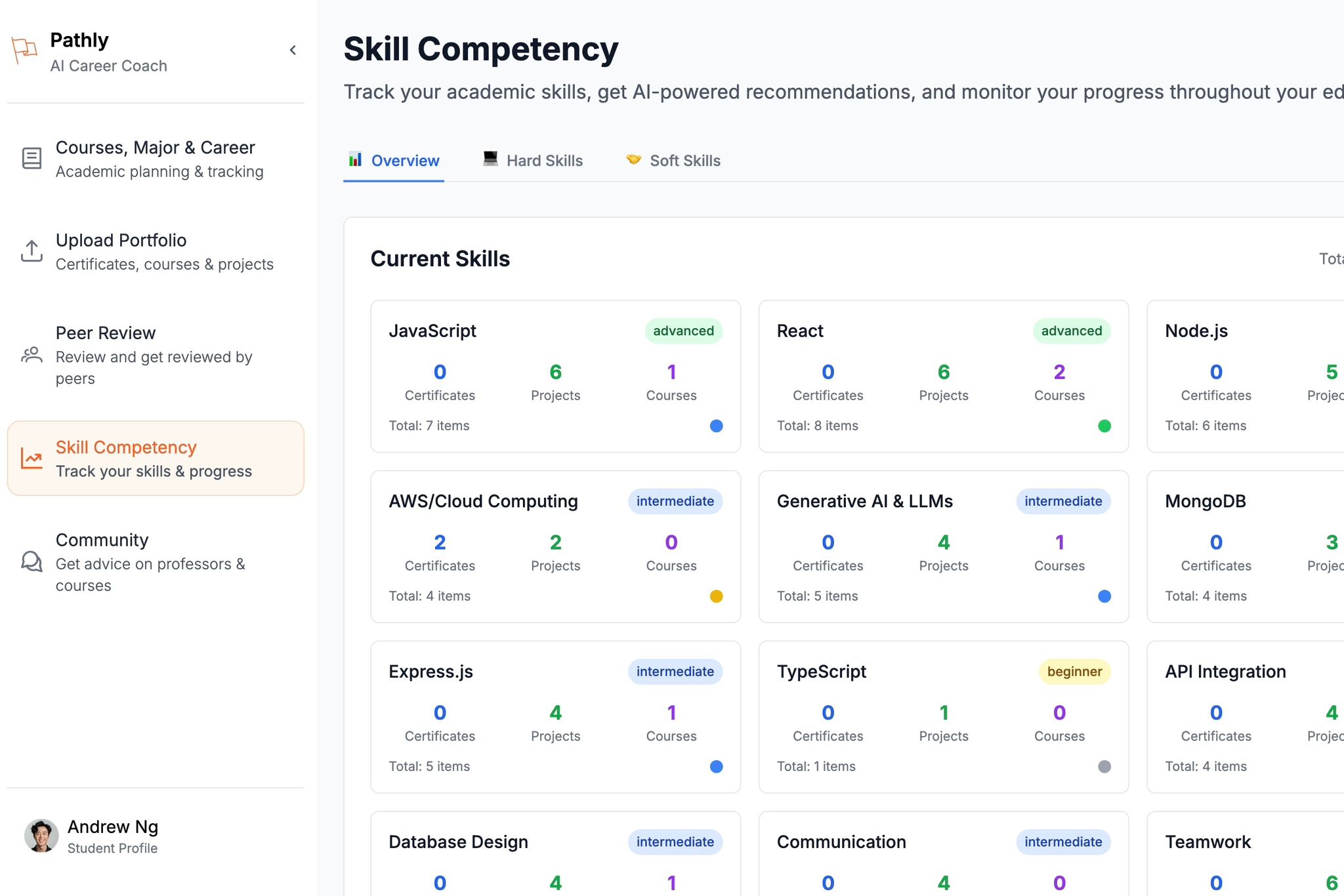
Task: Click the Upload Portfolio upload arrow icon
Action: click(31, 251)
